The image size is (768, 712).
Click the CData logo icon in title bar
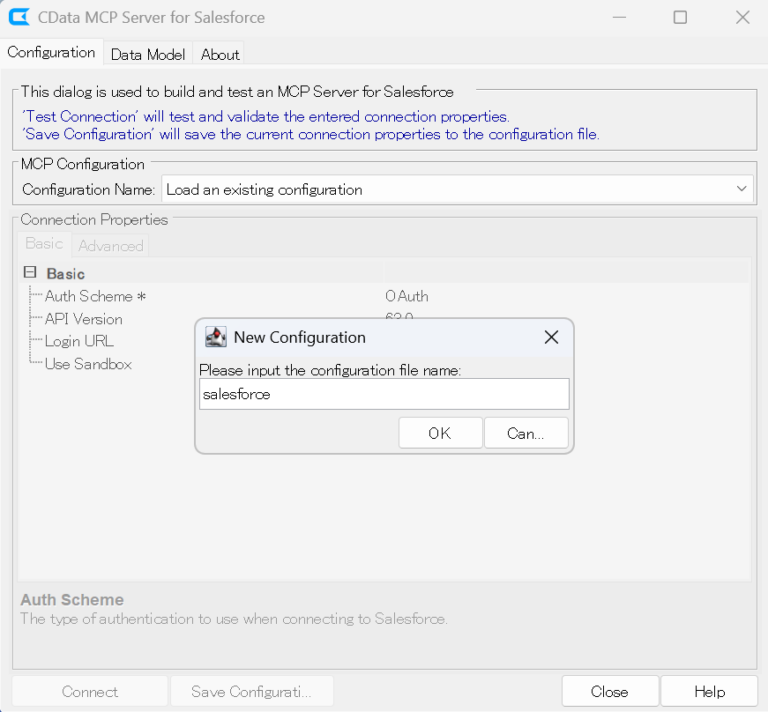coord(19,17)
